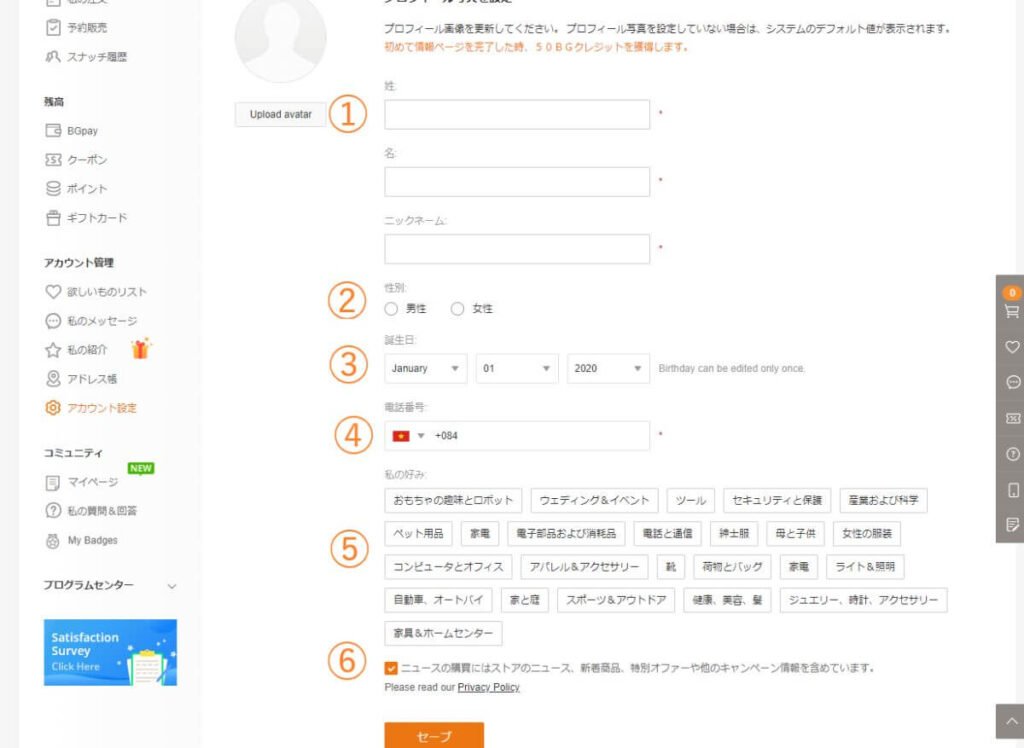1024x748 pixels.
Task: Click the help question icon in right sidebar
Action: [1012, 454]
